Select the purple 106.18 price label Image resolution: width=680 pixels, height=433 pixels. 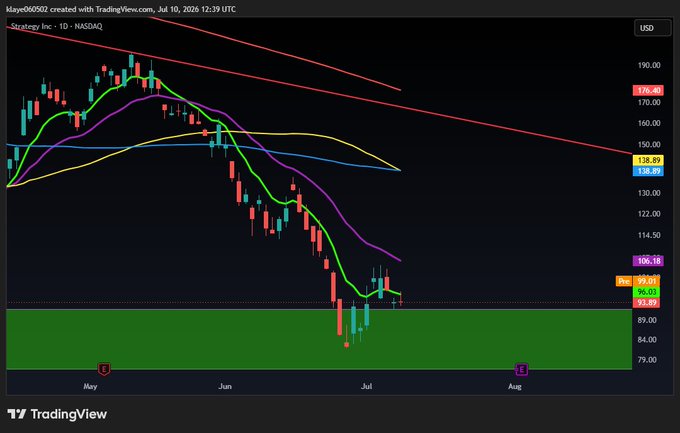(648, 261)
